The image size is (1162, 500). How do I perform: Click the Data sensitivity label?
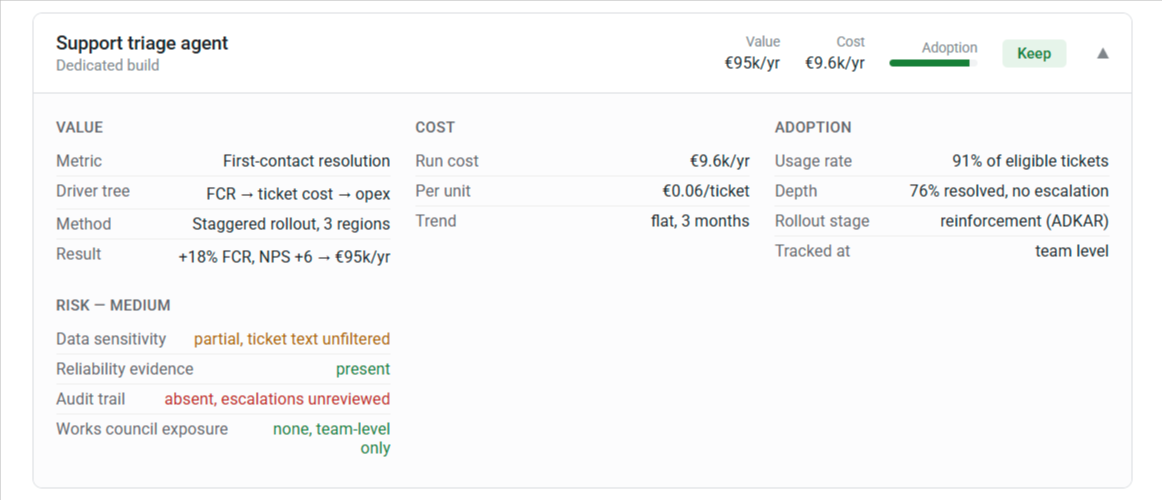(x=111, y=339)
